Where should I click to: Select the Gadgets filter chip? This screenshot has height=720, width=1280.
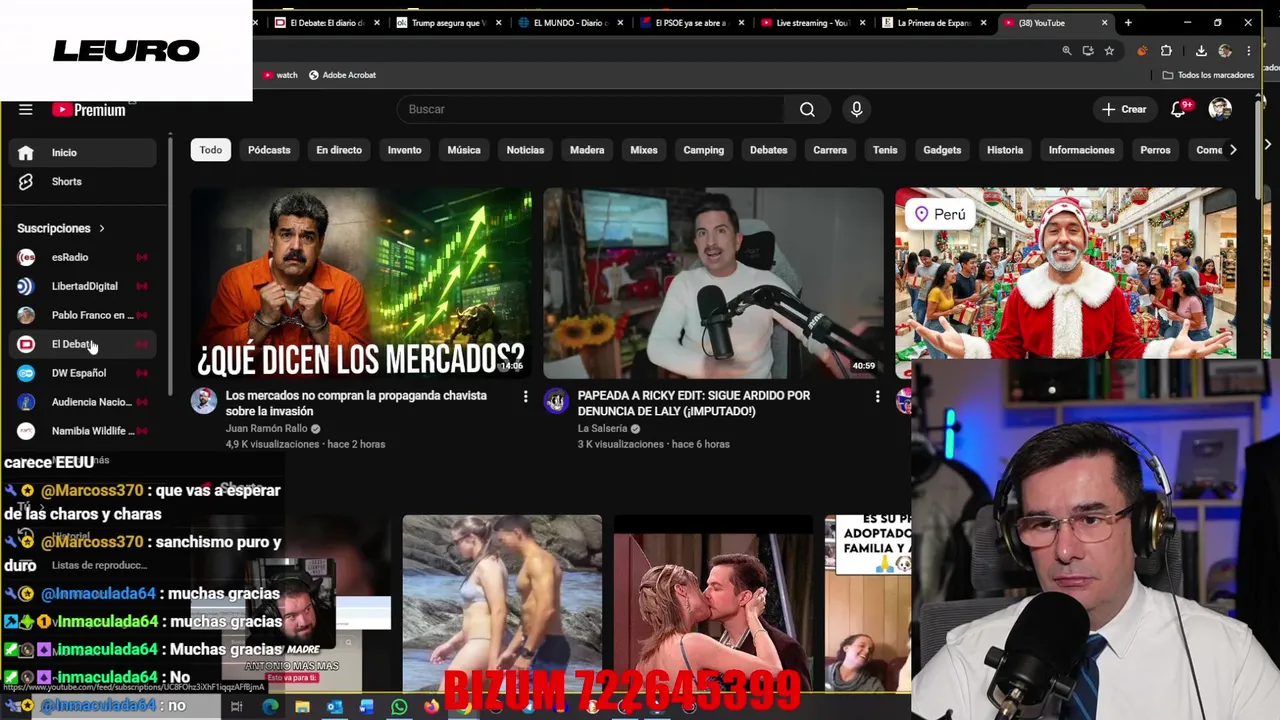[942, 150]
